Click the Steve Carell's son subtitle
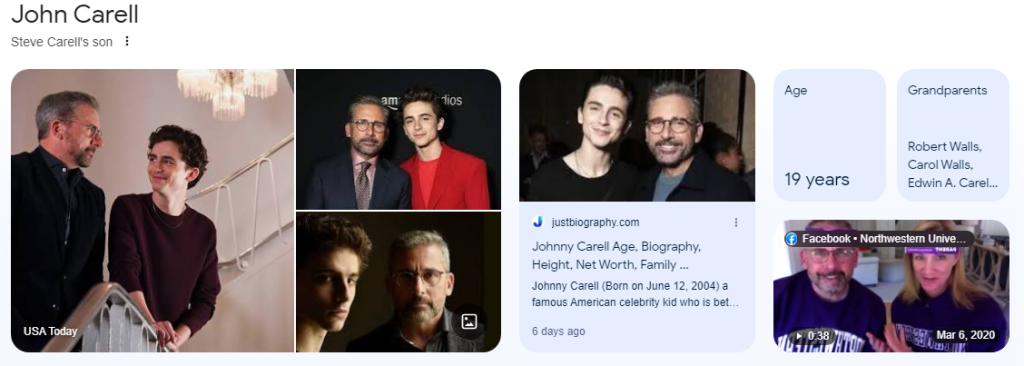The width and height of the screenshot is (1024, 366). coord(61,42)
